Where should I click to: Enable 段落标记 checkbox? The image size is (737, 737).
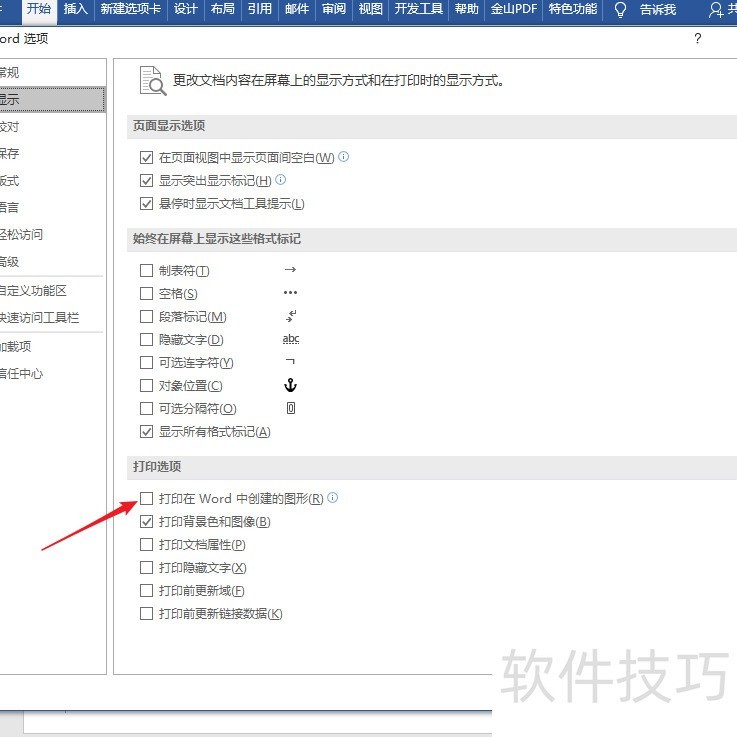coord(146,316)
